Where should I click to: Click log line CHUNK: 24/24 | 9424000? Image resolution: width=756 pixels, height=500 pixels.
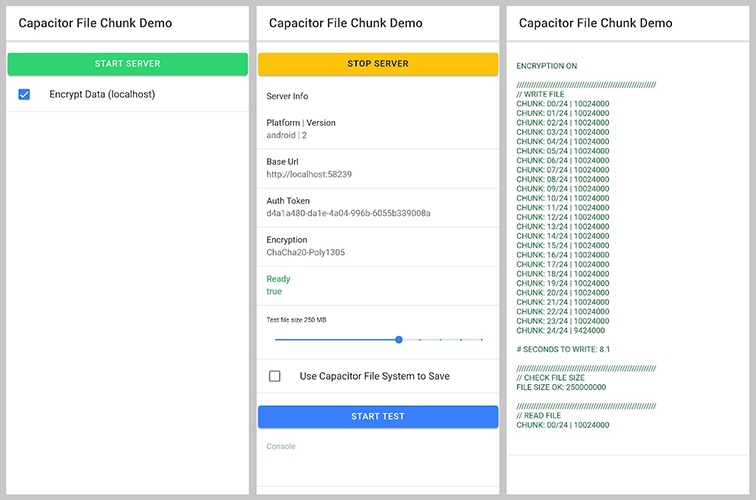click(x=560, y=331)
